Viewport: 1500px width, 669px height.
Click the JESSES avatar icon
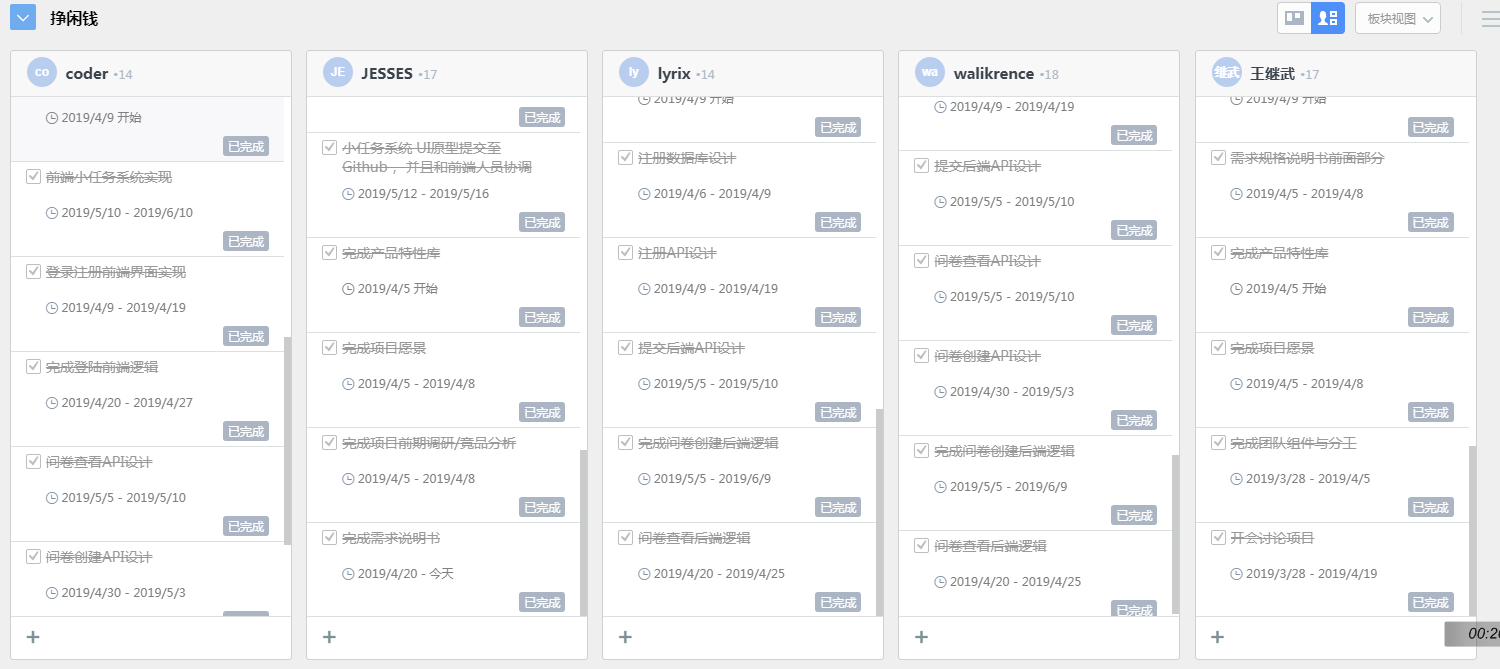(338, 73)
